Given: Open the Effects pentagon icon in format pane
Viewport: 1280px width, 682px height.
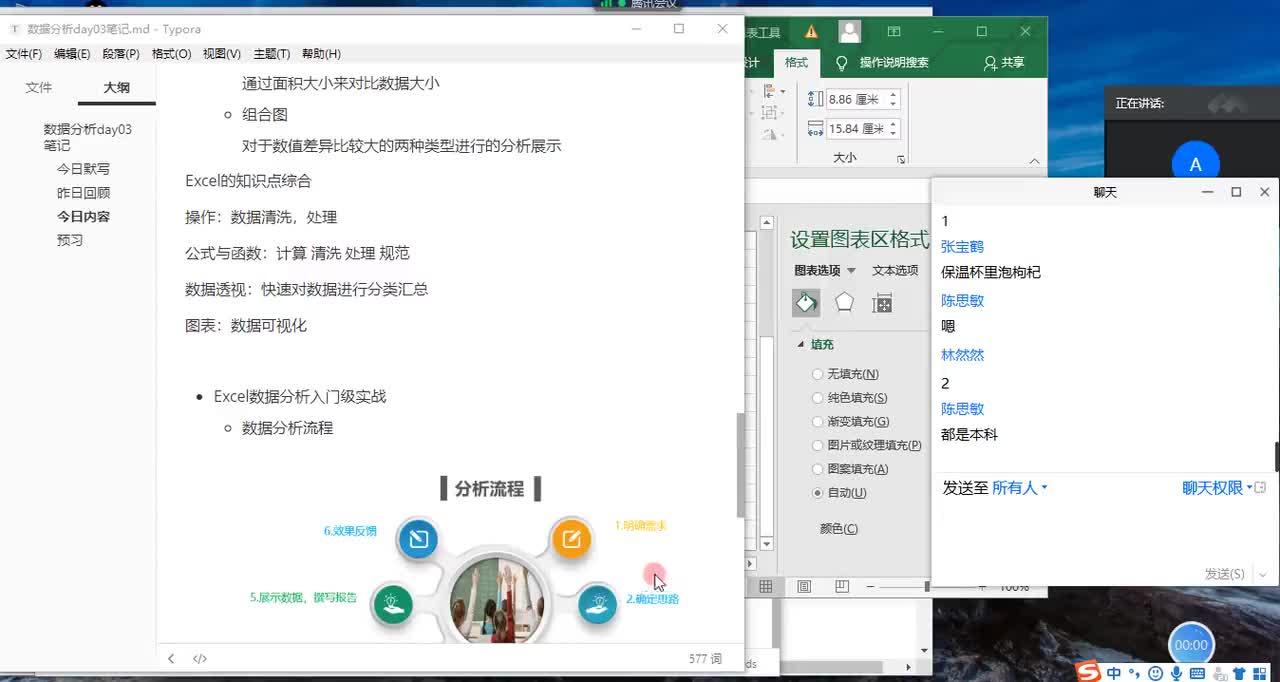Looking at the screenshot, I should click(844, 302).
